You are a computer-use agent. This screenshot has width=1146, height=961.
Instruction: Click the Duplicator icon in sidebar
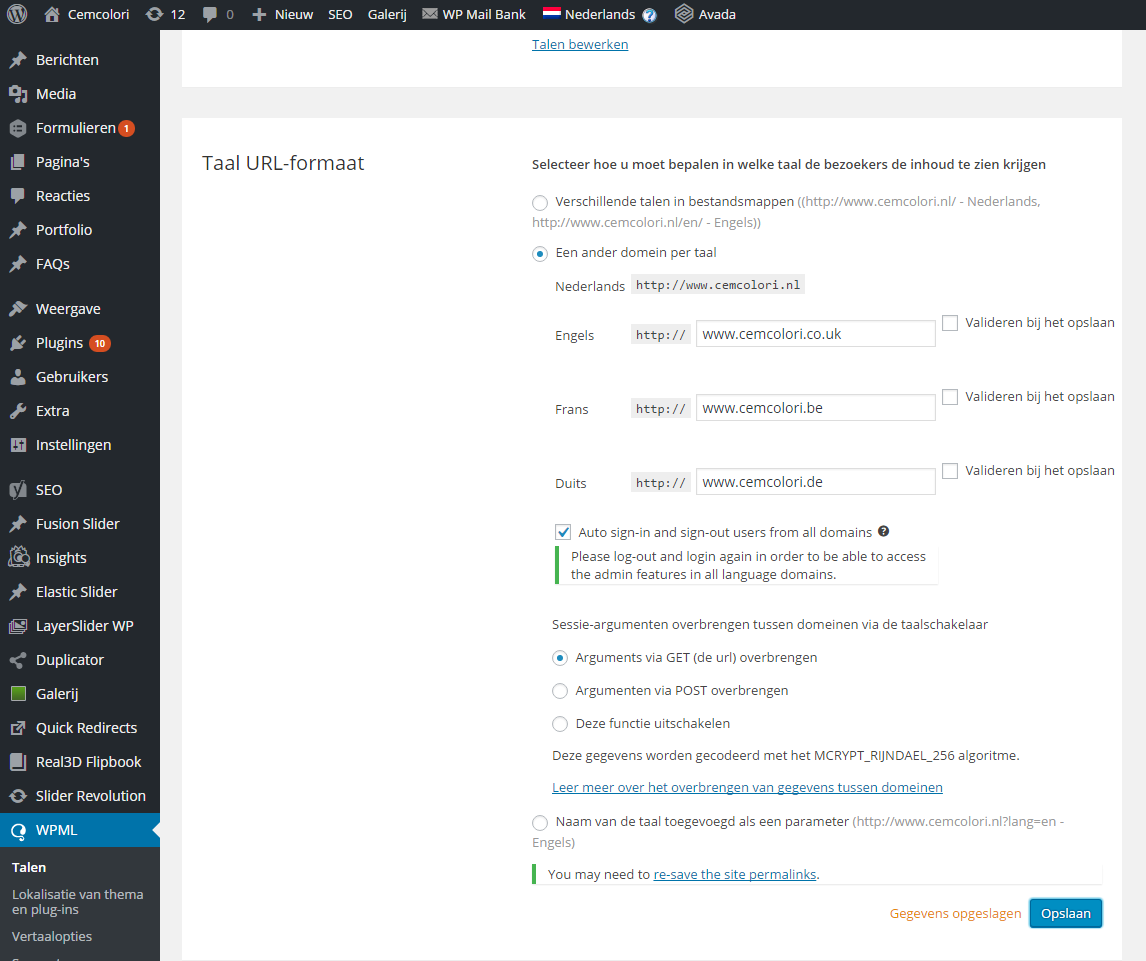coord(18,661)
